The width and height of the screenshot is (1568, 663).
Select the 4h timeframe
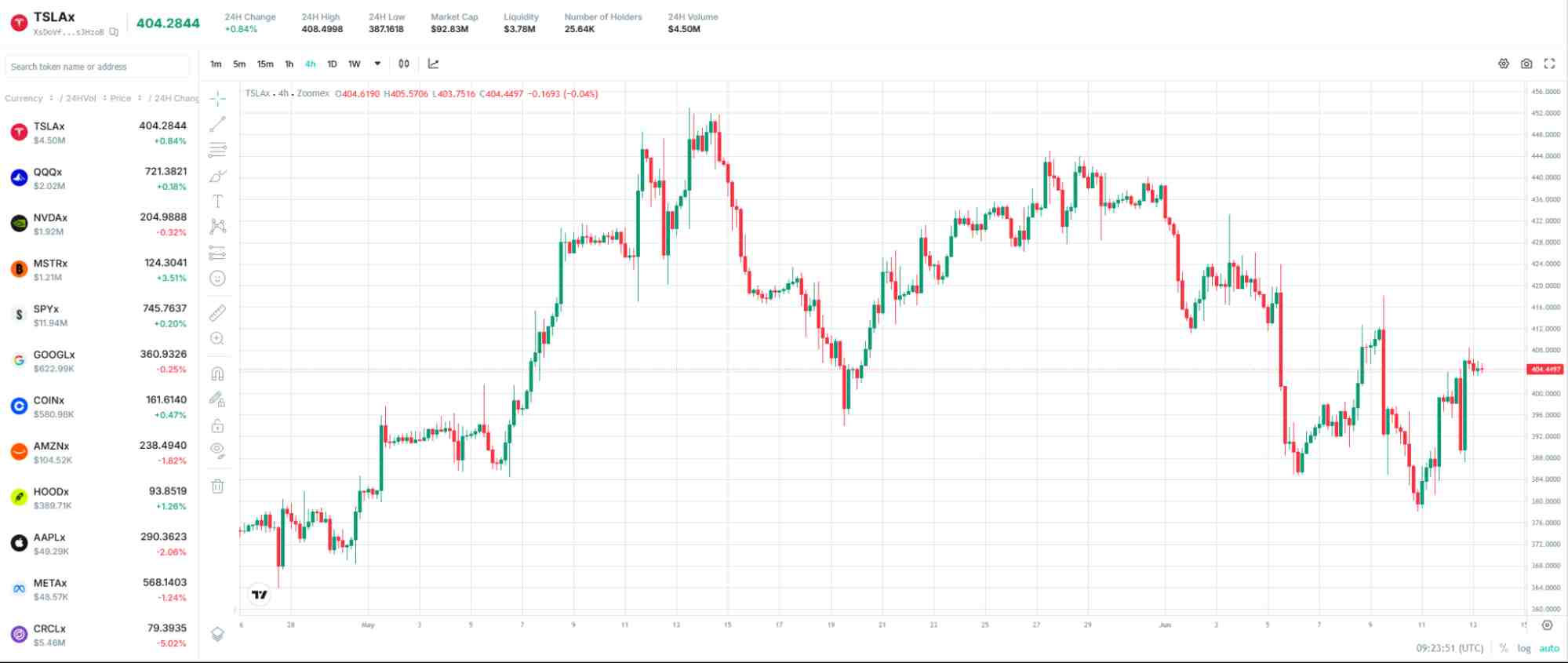[x=311, y=64]
